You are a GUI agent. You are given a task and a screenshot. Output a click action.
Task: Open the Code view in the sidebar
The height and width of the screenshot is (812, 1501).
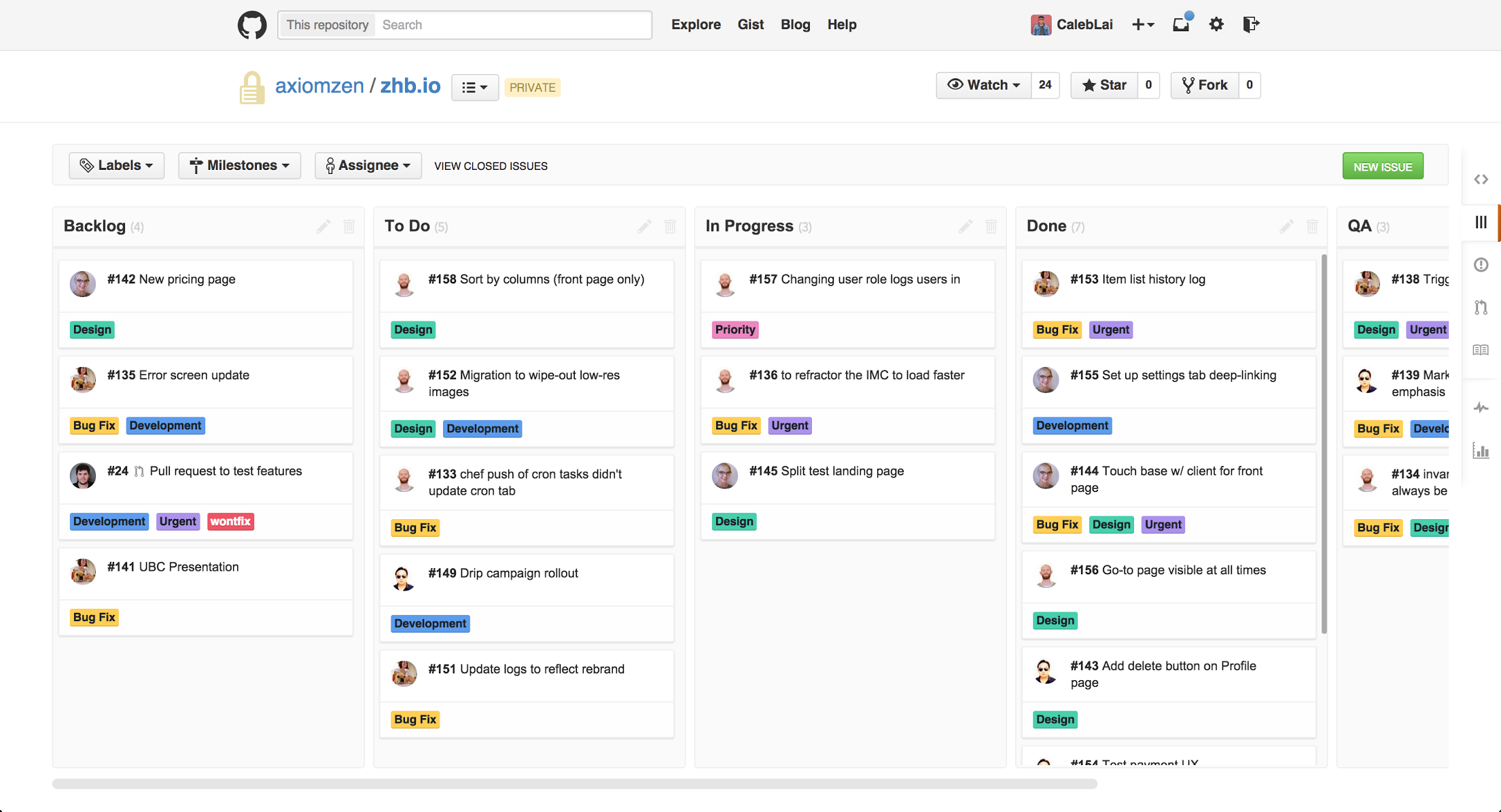1481,179
